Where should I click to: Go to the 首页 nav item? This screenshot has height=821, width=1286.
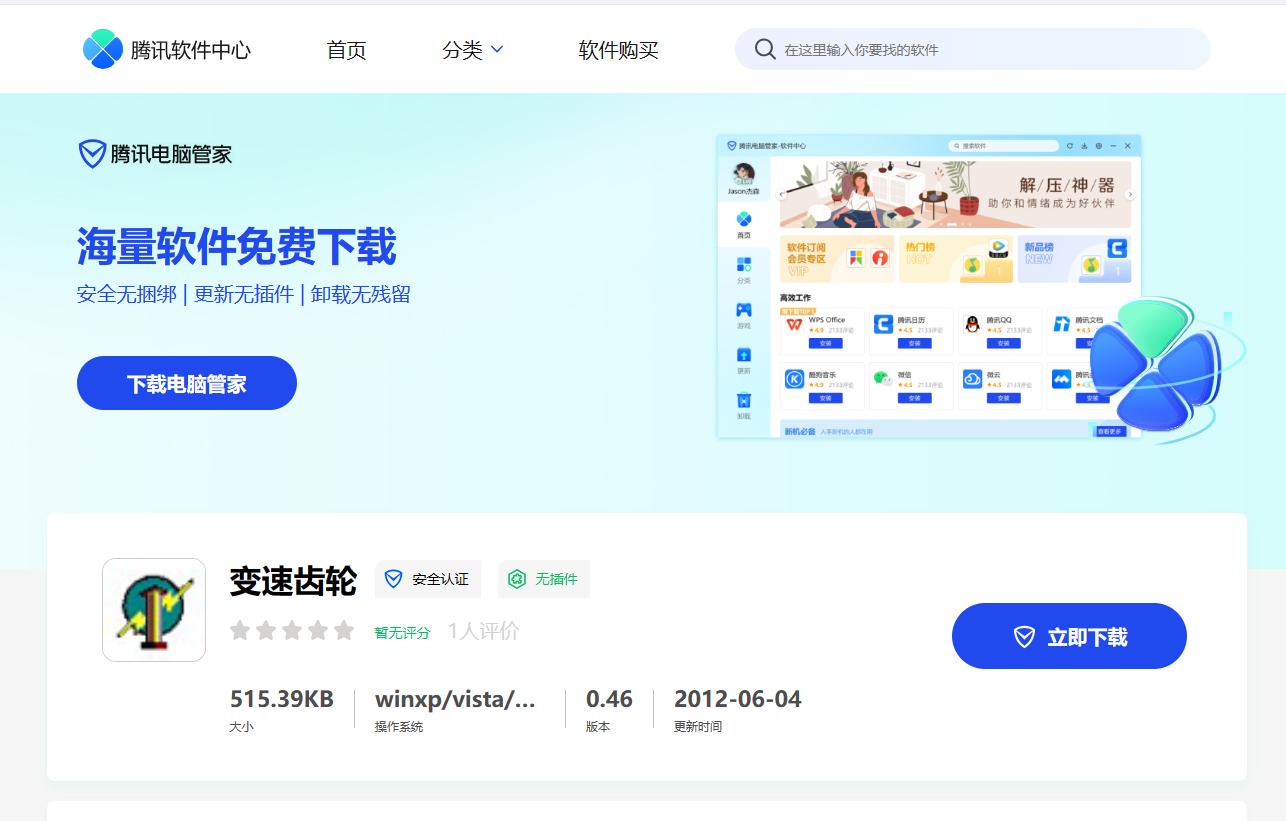click(347, 49)
